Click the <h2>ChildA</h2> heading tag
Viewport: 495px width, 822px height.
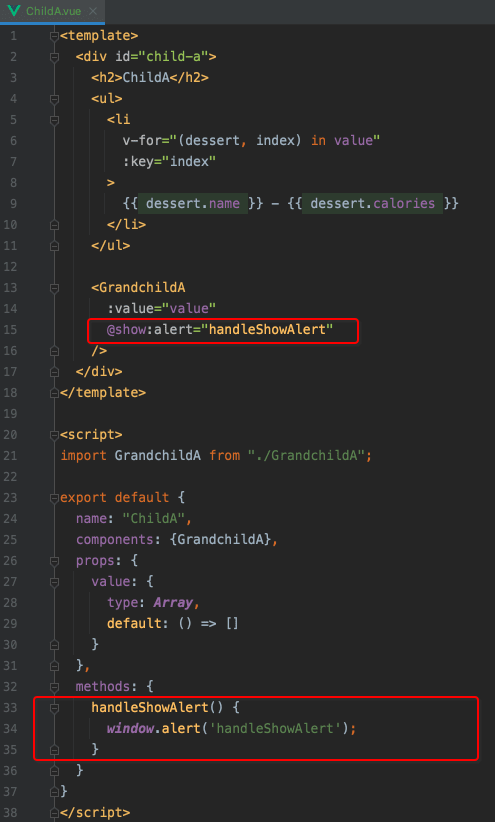point(150,78)
